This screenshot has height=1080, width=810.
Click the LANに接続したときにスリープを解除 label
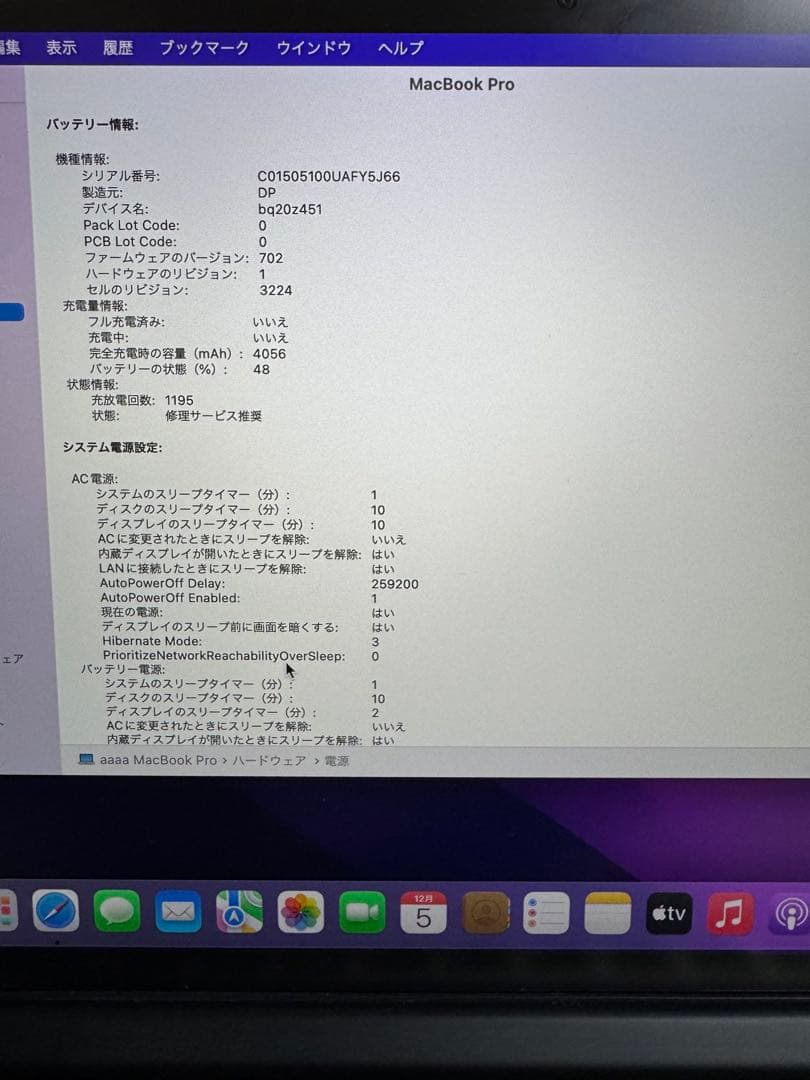[x=202, y=569]
